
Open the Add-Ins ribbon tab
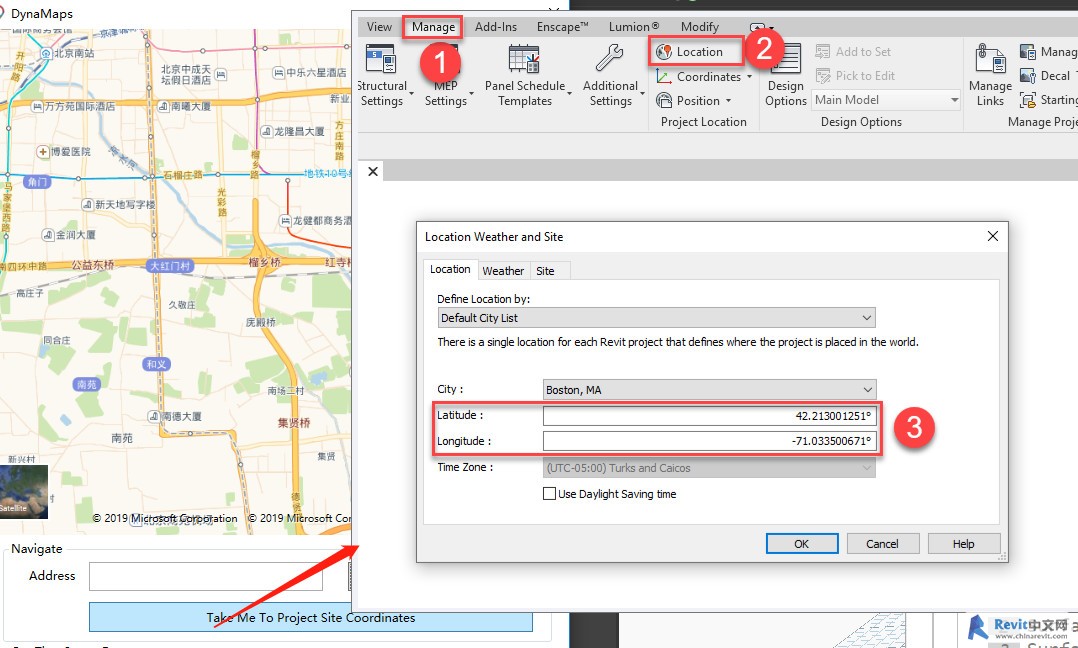[x=496, y=27]
